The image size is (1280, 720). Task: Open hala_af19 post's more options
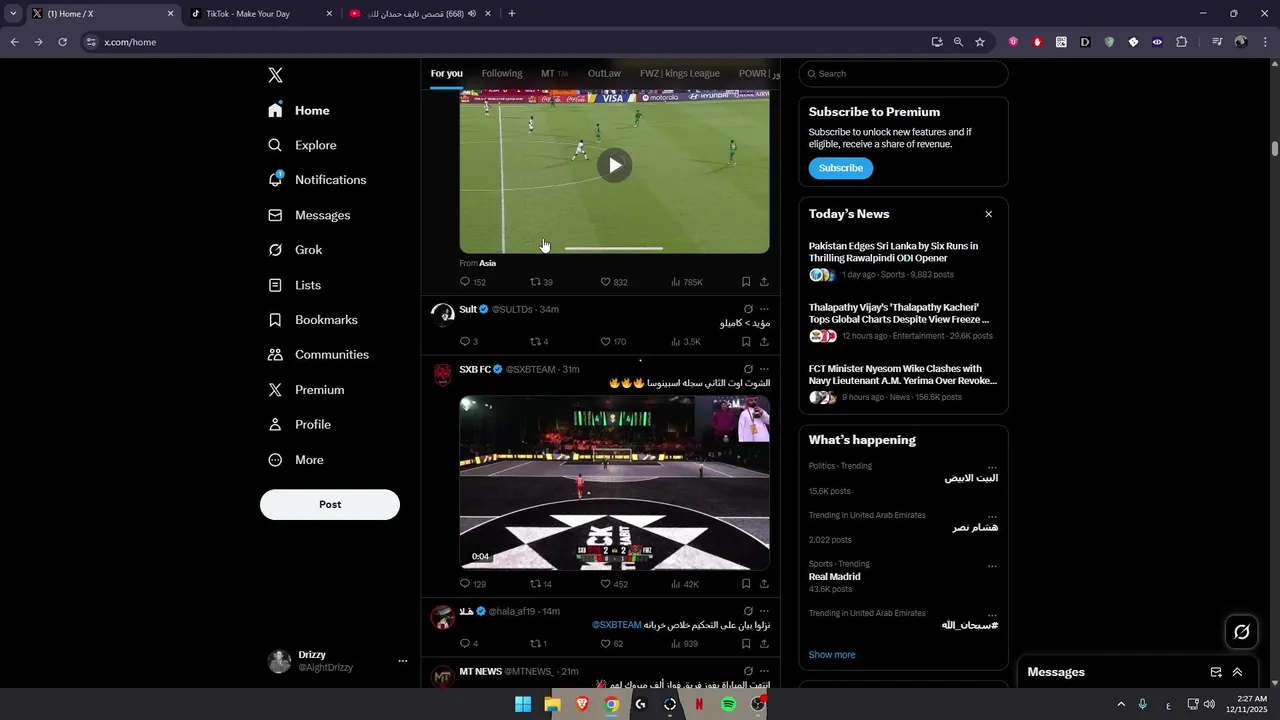tap(764, 611)
